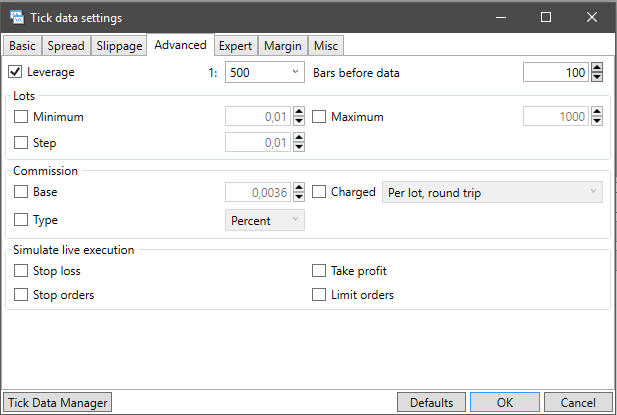Decrease Bars before data value
The width and height of the screenshot is (617, 415).
[x=597, y=77]
